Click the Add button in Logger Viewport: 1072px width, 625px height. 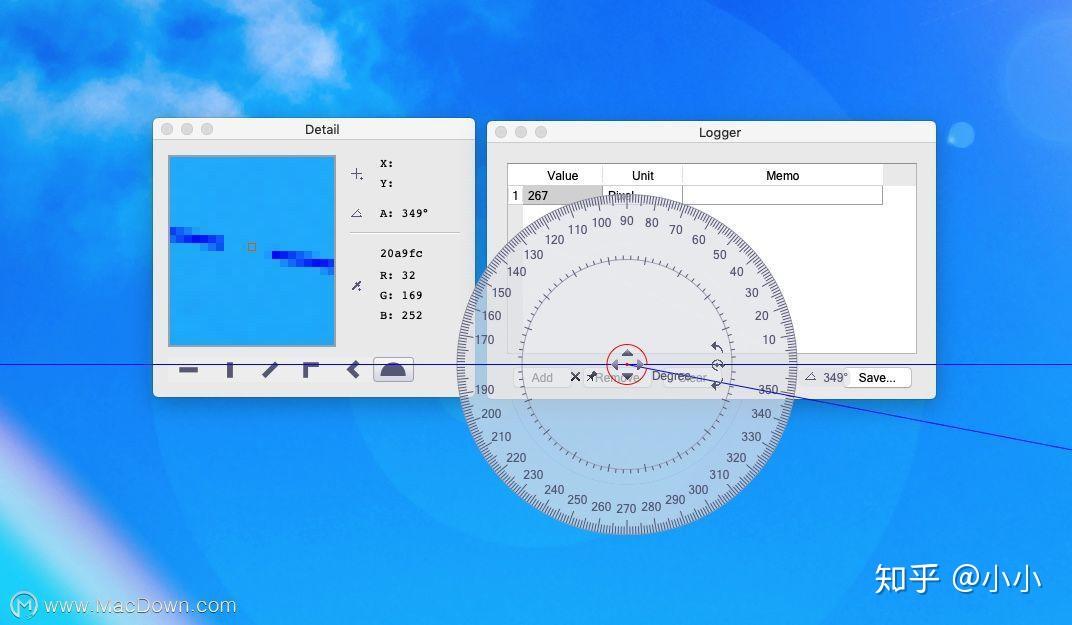tap(541, 377)
